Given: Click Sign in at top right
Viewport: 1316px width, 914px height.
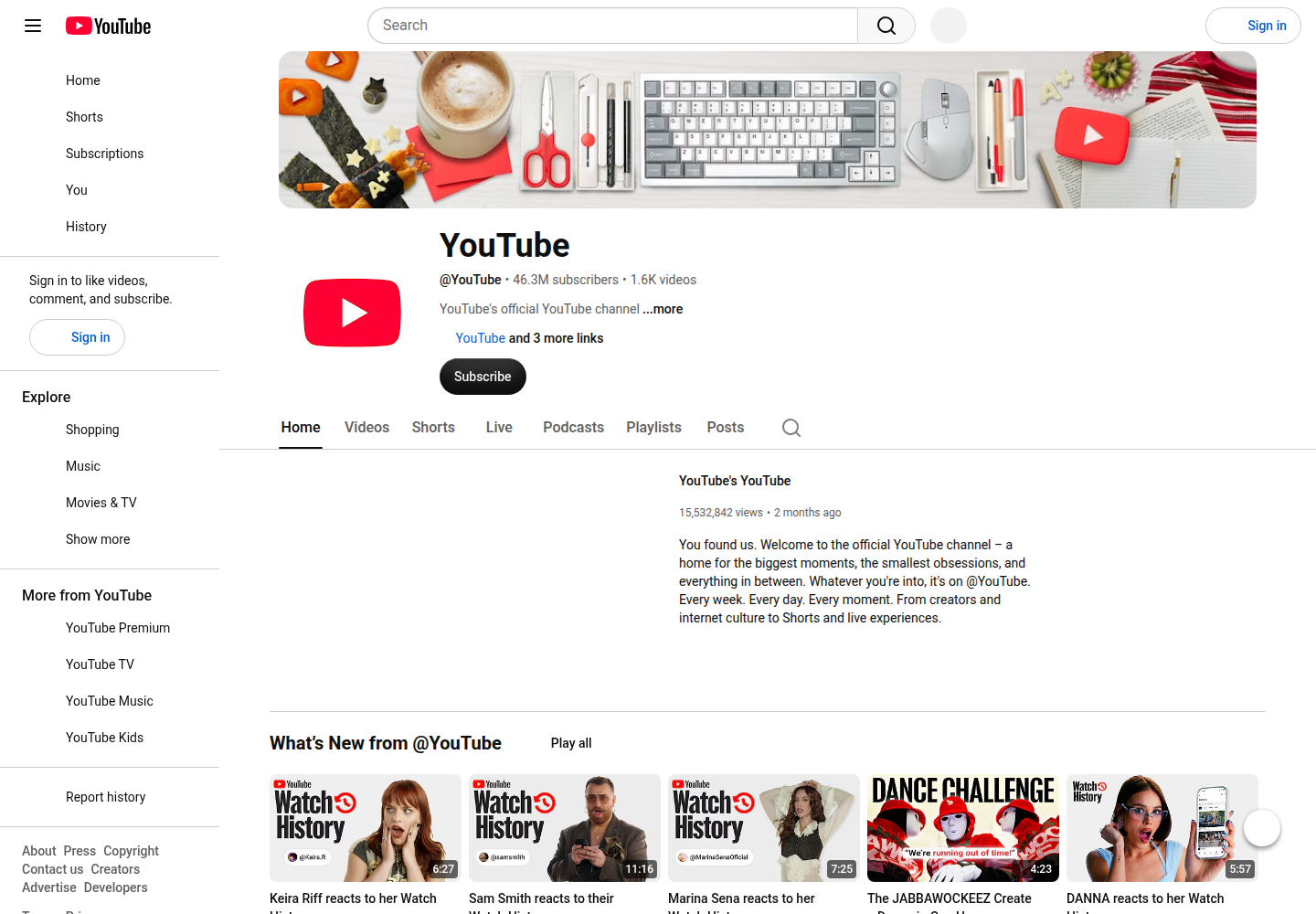Looking at the screenshot, I should coord(1253,26).
